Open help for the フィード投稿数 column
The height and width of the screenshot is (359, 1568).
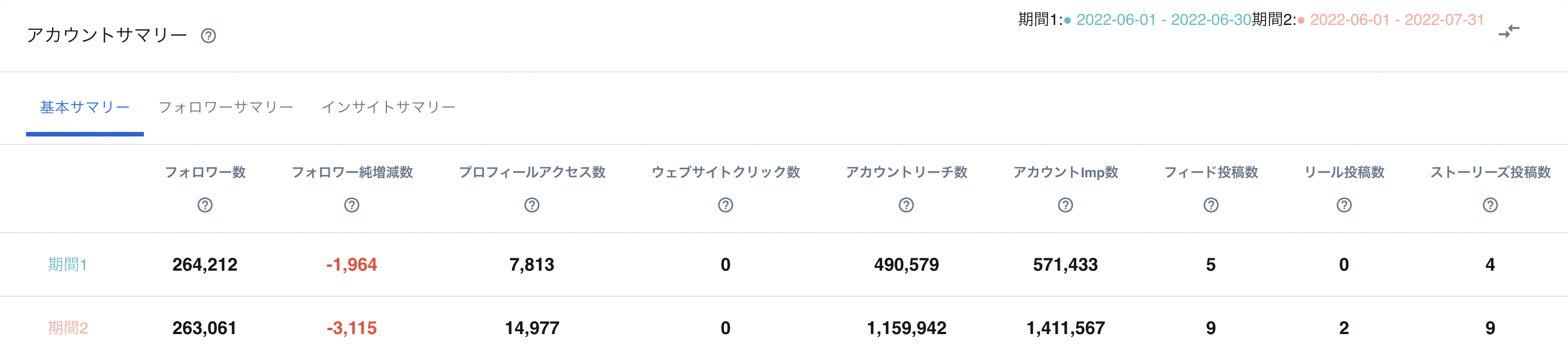point(1211,205)
